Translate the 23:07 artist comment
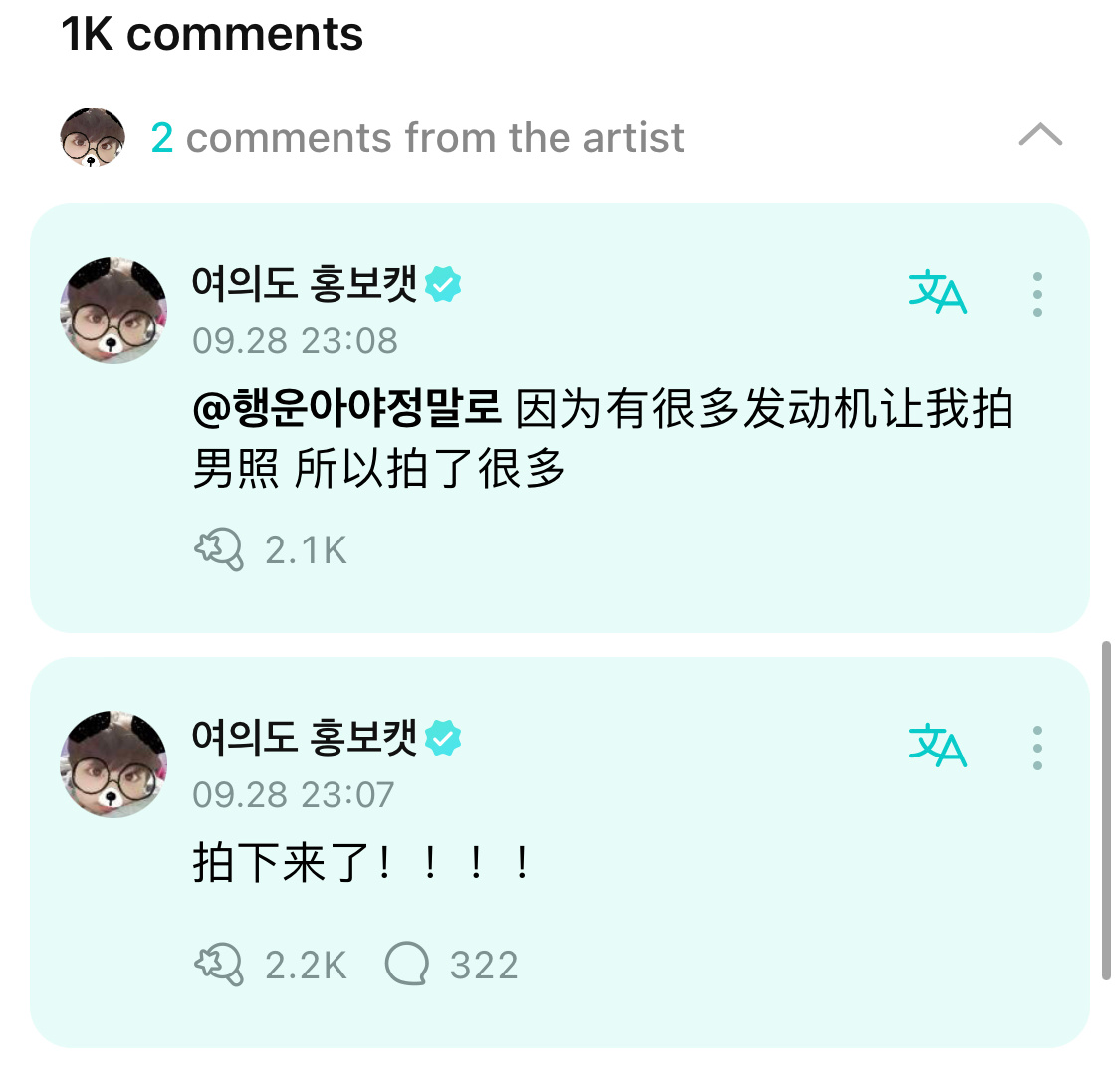This screenshot has height=1081, width=1120. [937, 746]
